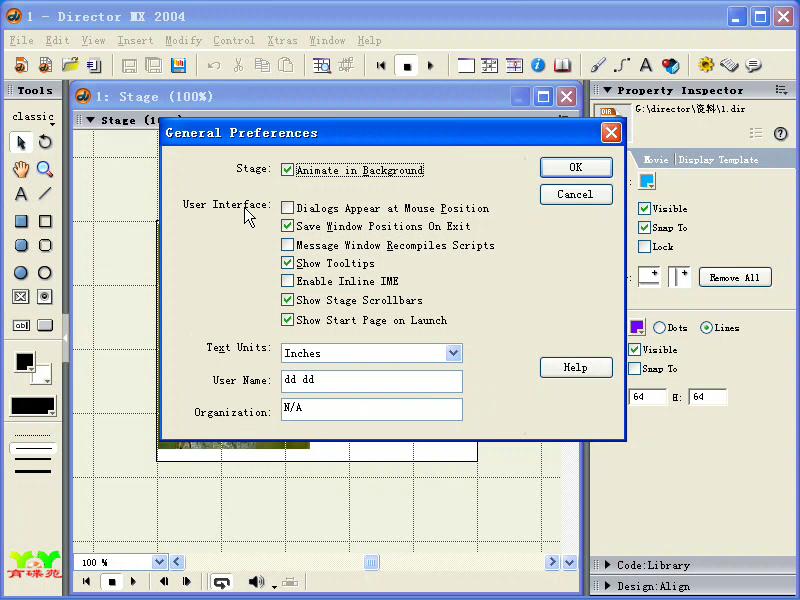Toggle Animate in Background checkbox
The width and height of the screenshot is (800, 600).
tap(287, 169)
